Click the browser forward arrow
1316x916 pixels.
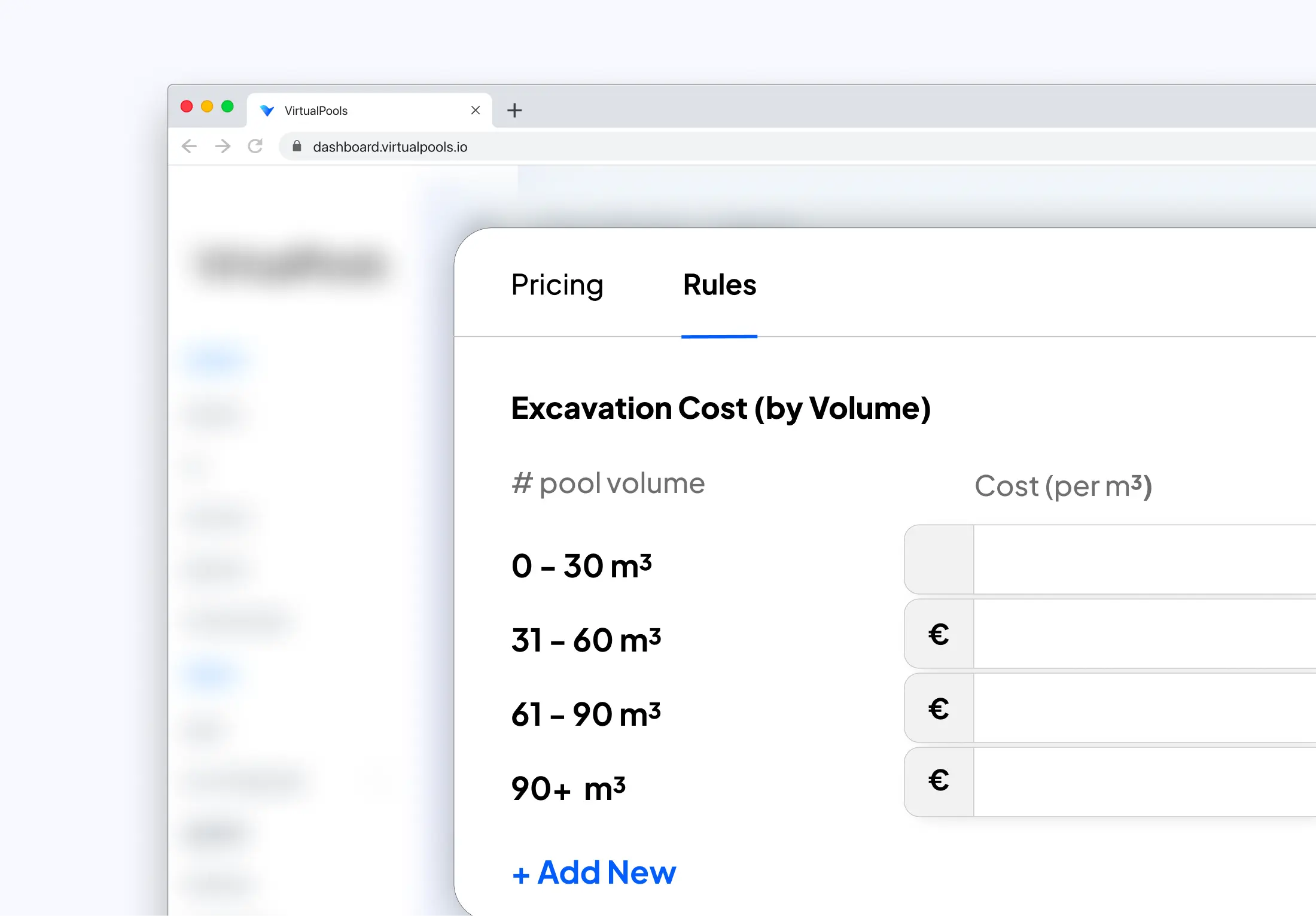223,147
